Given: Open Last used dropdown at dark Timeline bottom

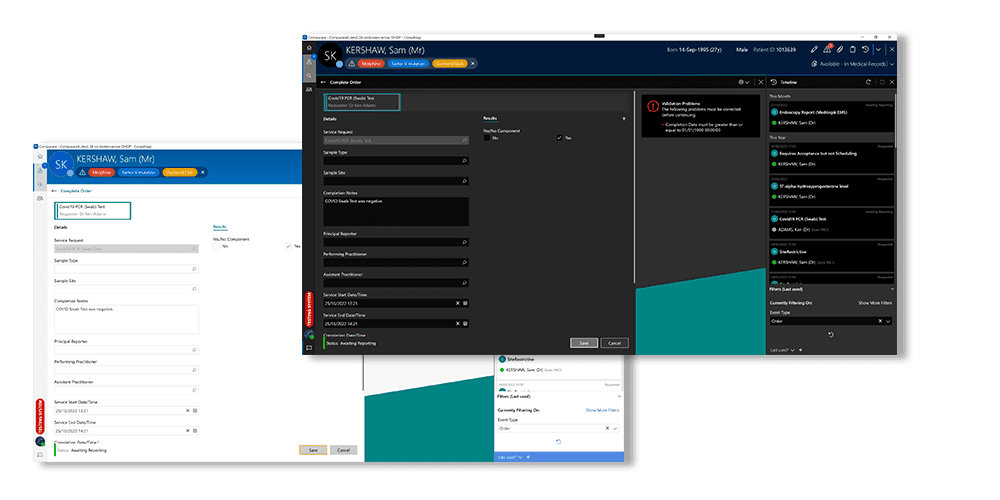Looking at the screenshot, I should coord(782,349).
